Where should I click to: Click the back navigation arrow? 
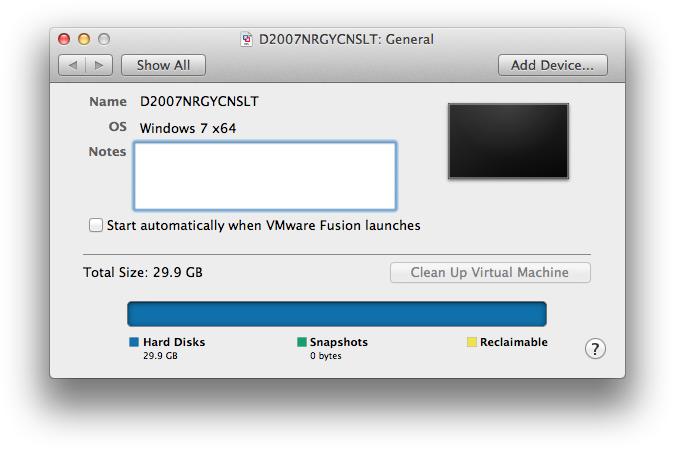coord(72,65)
